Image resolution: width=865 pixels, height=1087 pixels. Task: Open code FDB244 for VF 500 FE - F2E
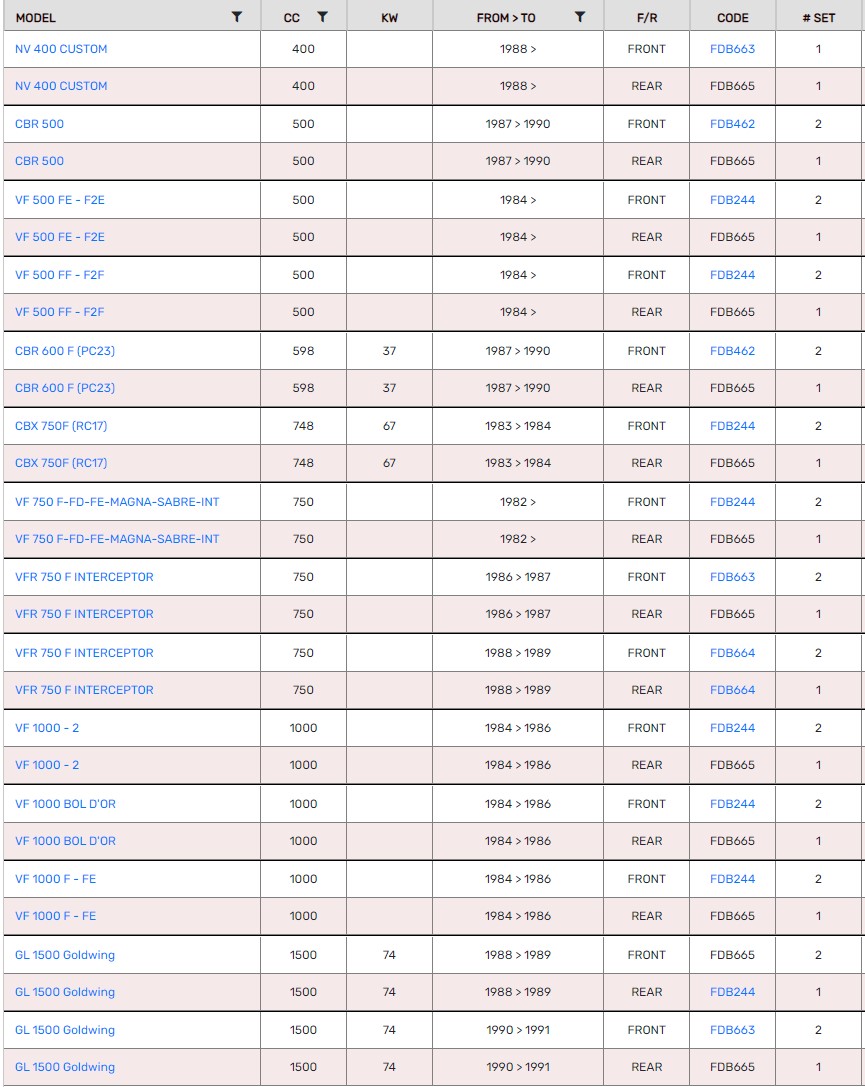[733, 200]
